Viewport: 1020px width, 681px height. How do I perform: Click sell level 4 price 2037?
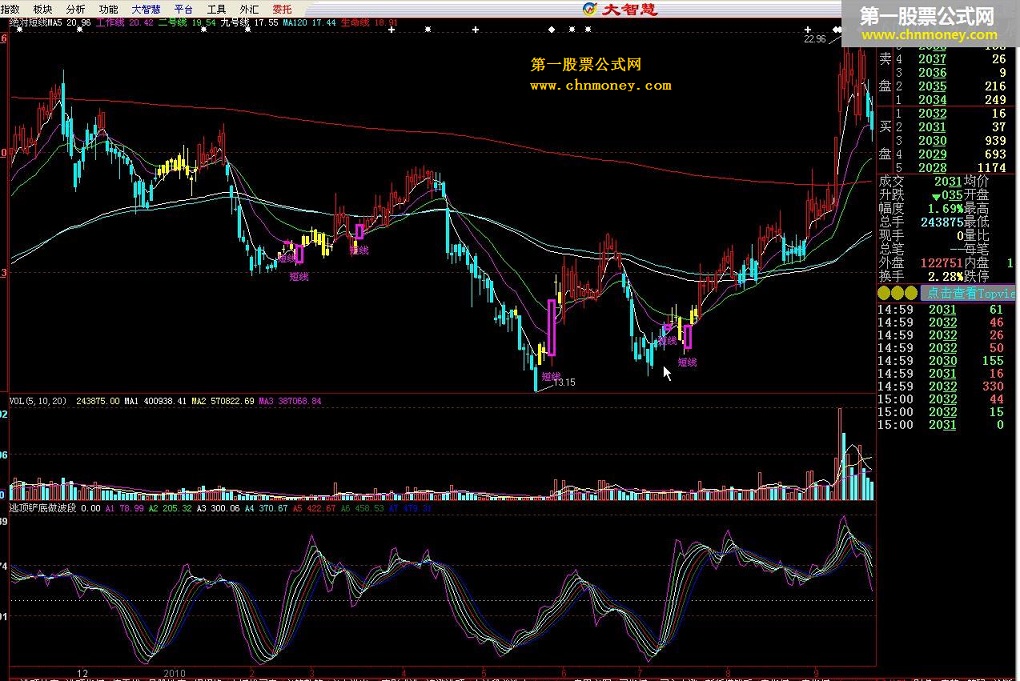[x=932, y=59]
